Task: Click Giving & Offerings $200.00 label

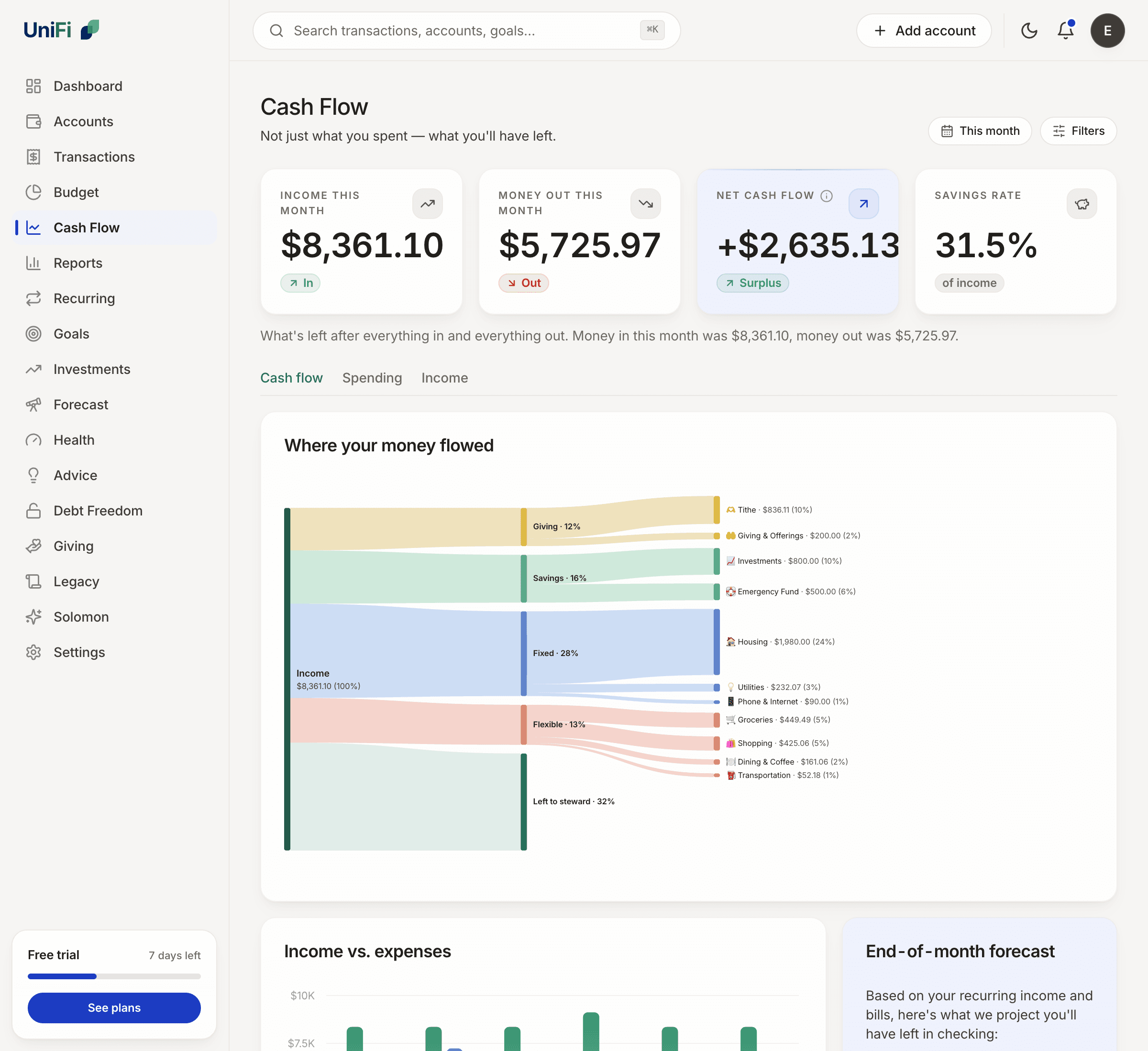Action: pos(793,536)
